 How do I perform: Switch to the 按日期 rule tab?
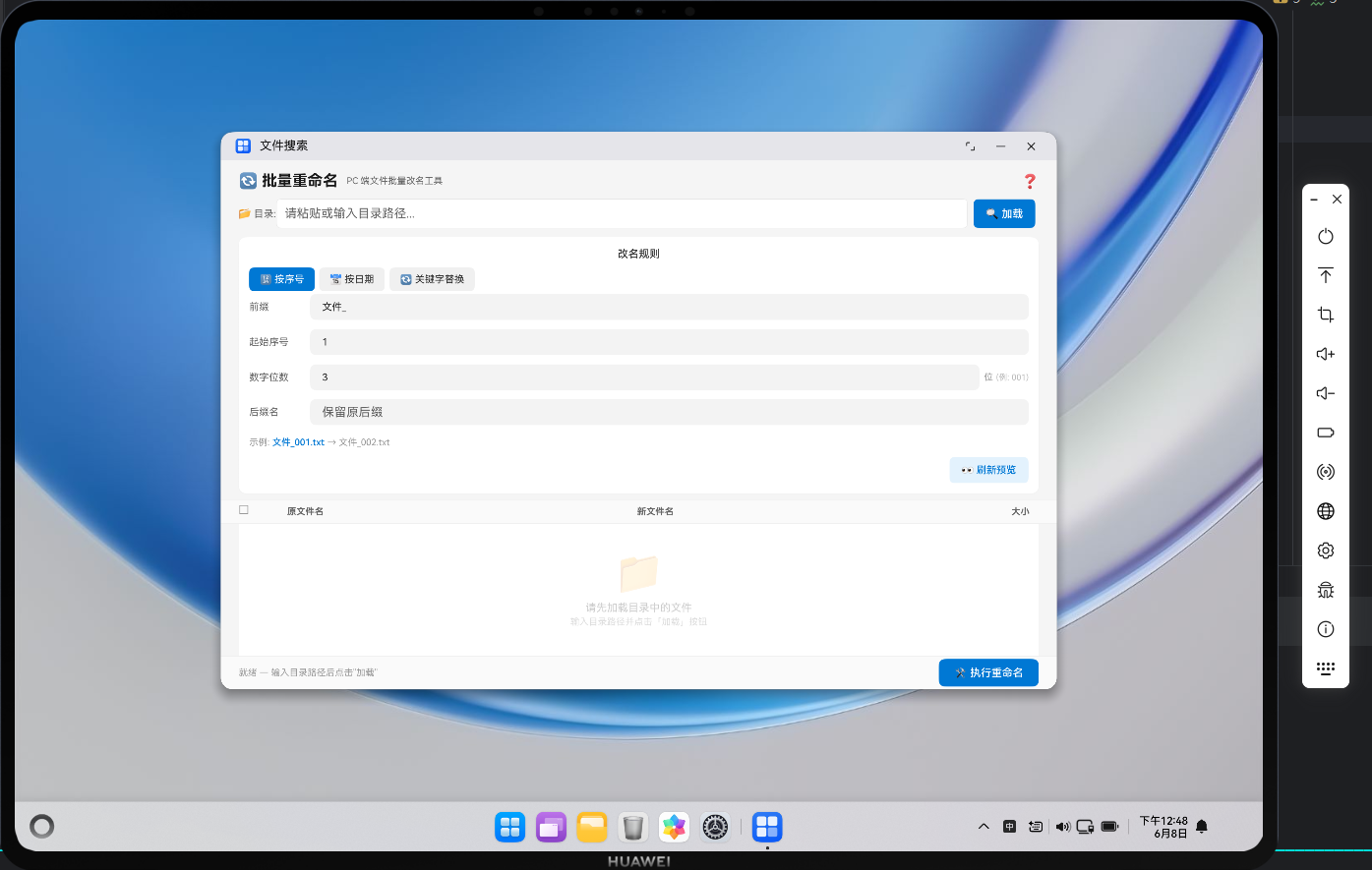pyautogui.click(x=352, y=279)
